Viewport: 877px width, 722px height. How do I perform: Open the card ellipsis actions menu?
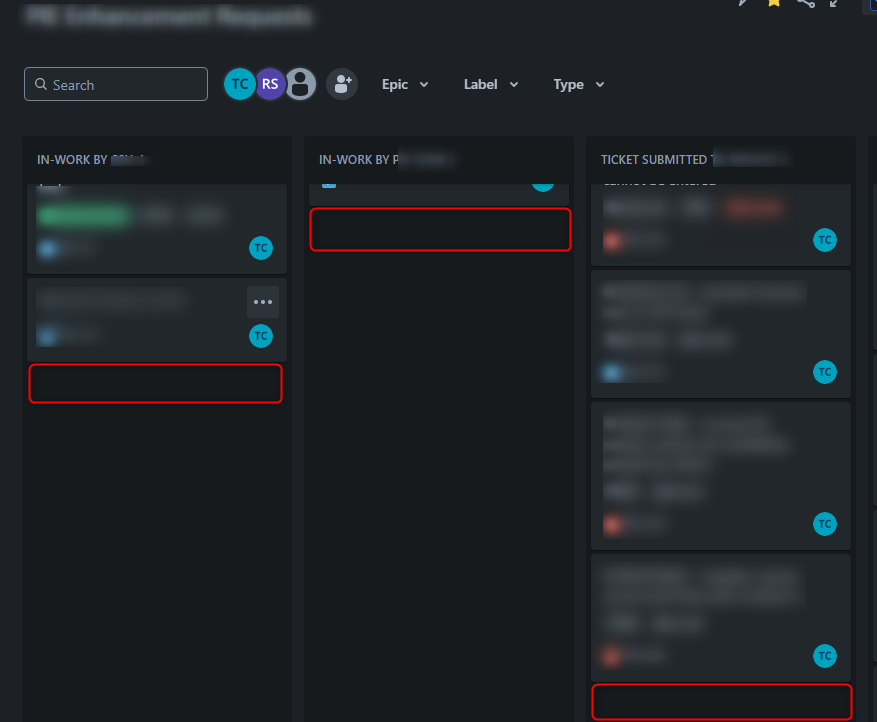[263, 302]
